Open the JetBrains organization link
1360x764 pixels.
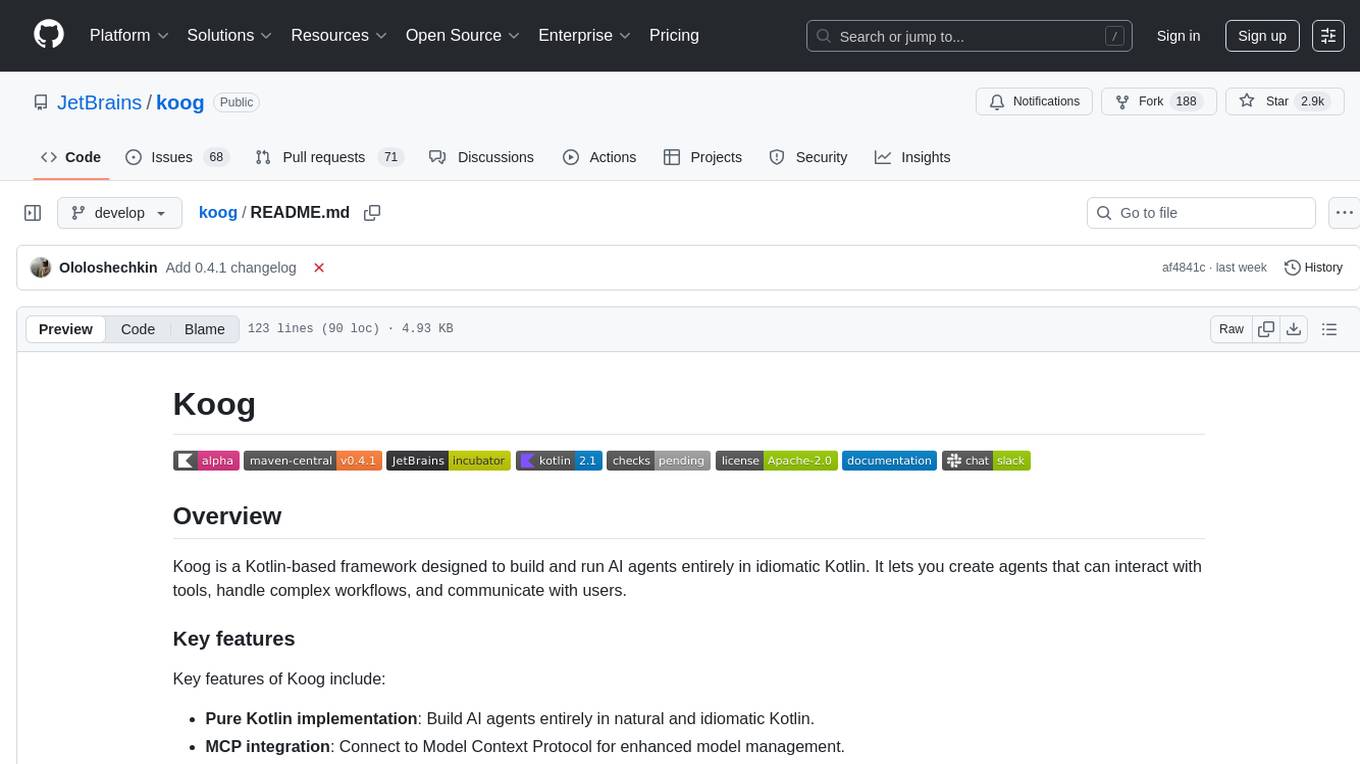pos(99,102)
